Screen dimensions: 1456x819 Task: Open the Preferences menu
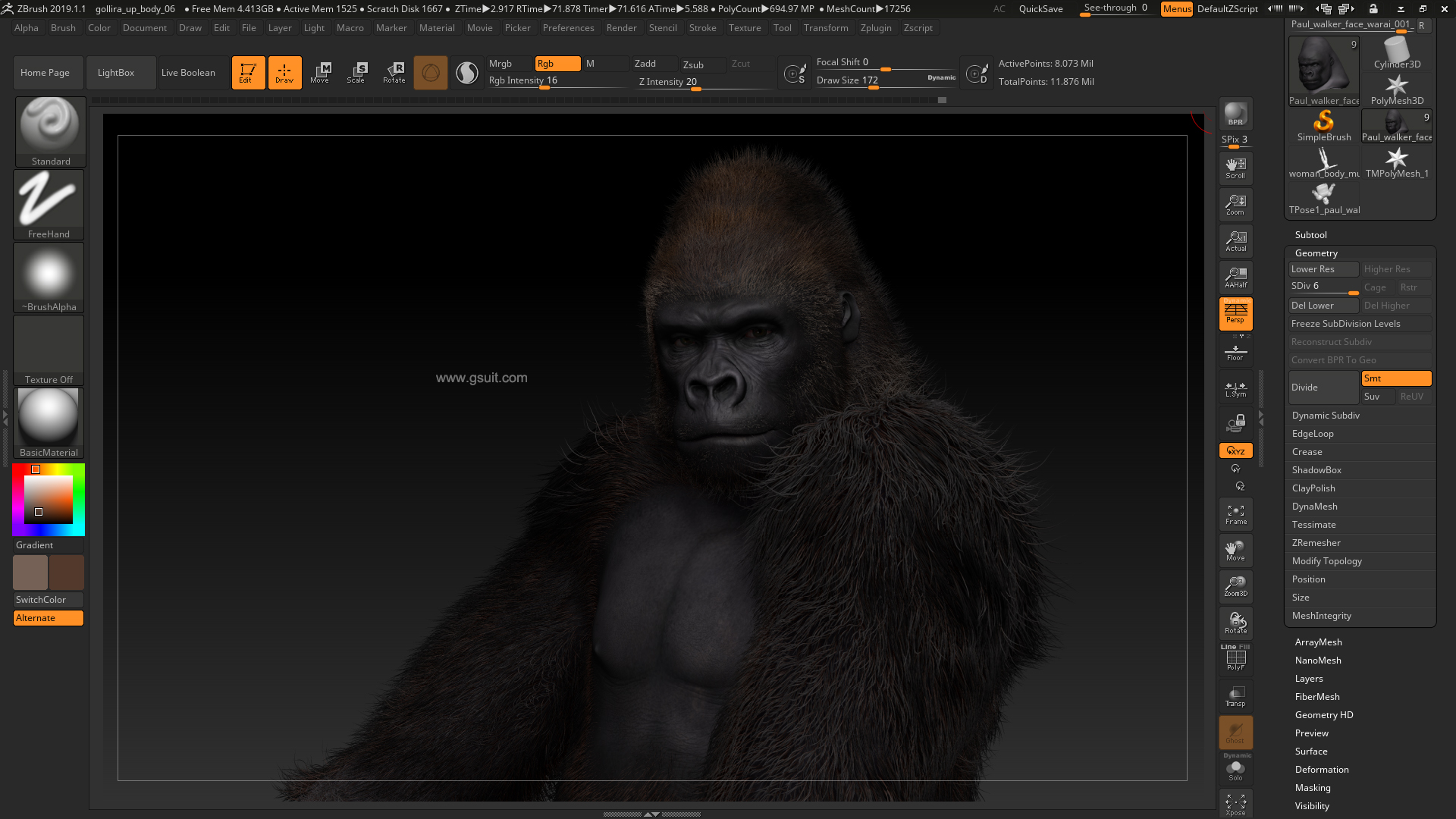pos(569,28)
